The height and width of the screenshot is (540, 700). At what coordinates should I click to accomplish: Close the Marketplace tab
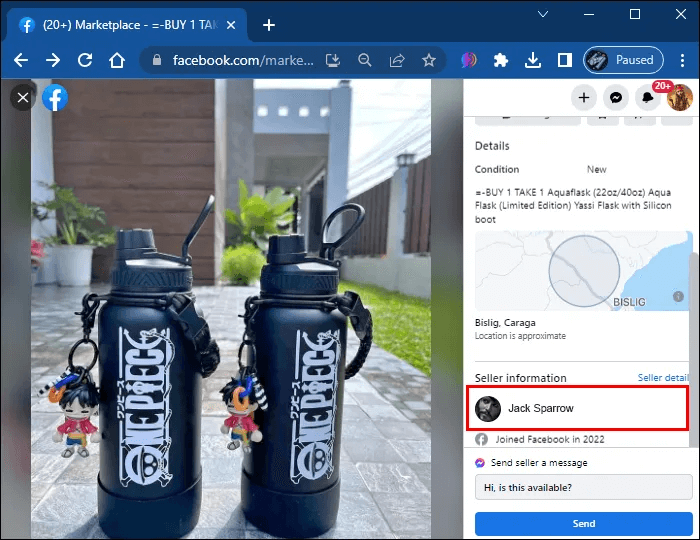tap(231, 25)
